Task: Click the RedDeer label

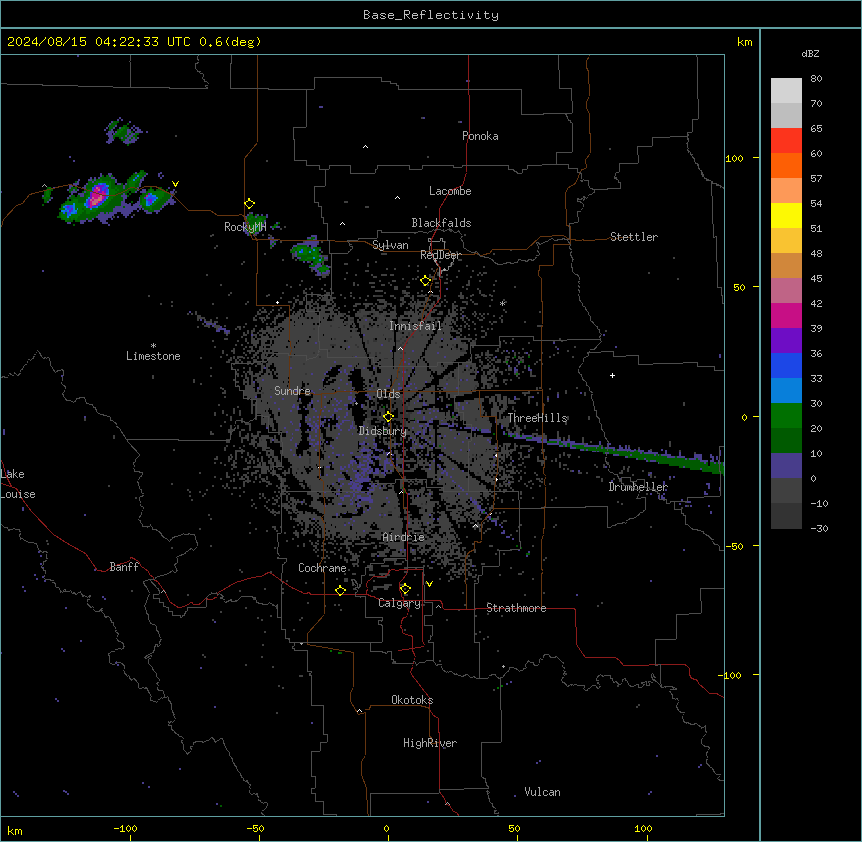Action: point(441,255)
